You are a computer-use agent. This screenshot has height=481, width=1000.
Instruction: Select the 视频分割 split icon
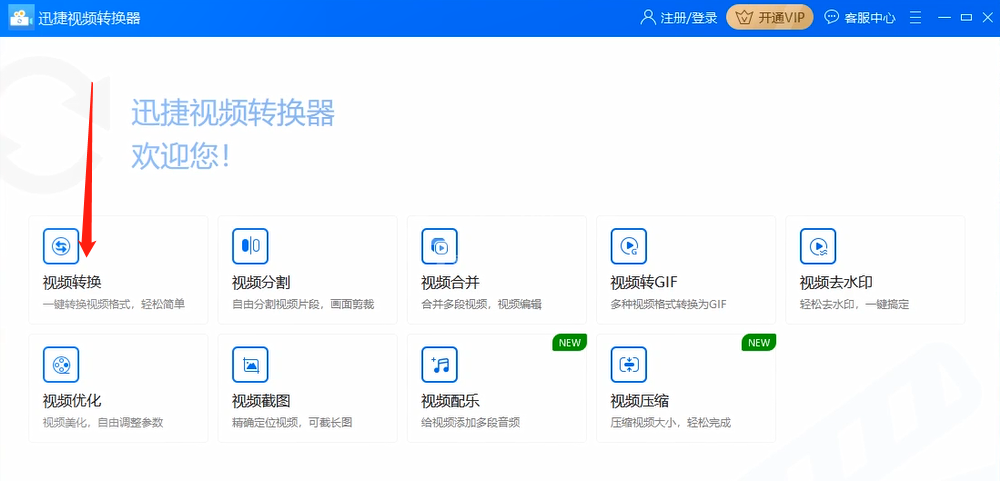coord(250,246)
